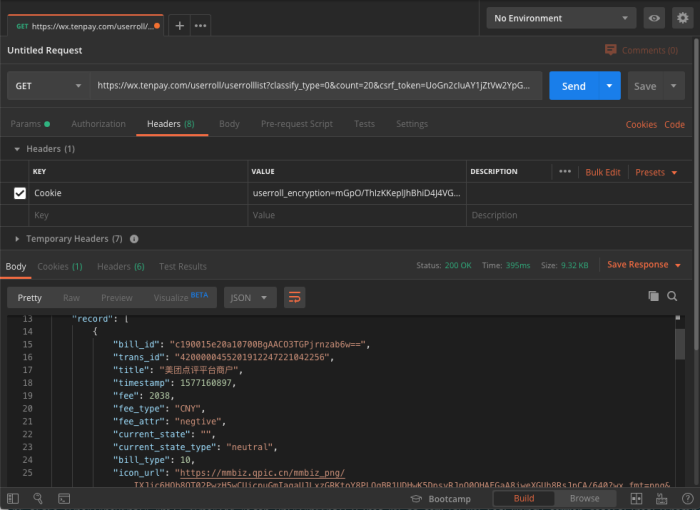The width and height of the screenshot is (700, 510).
Task: Switch response view to Raw
Action: click(x=71, y=298)
